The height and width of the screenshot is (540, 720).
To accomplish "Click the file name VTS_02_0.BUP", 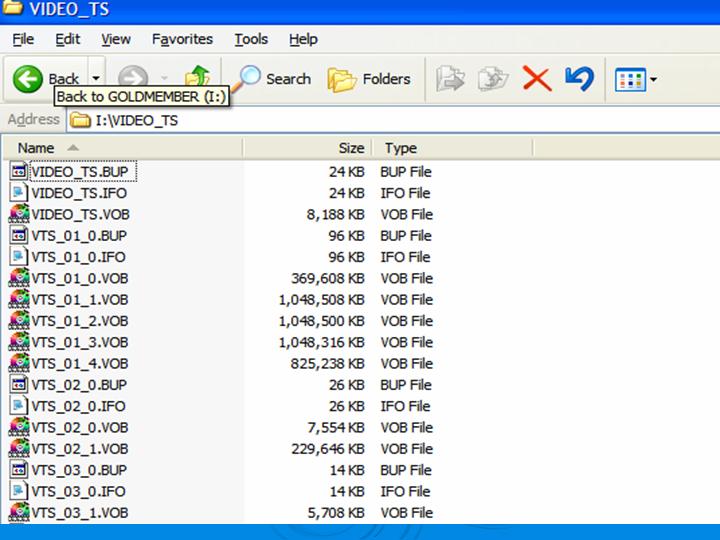I will pos(79,385).
